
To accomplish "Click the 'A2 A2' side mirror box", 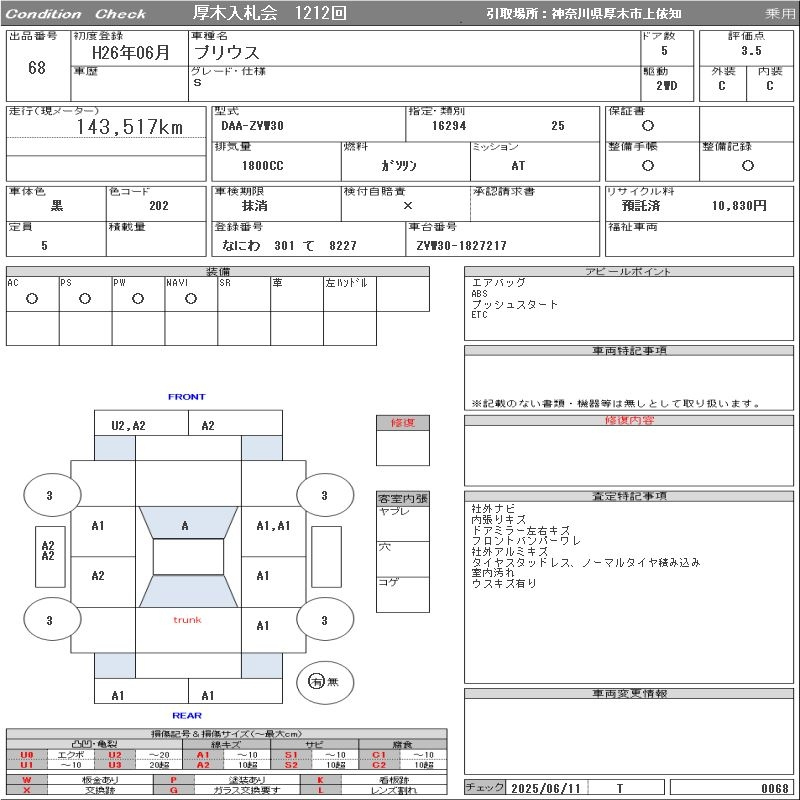I will tap(50, 557).
